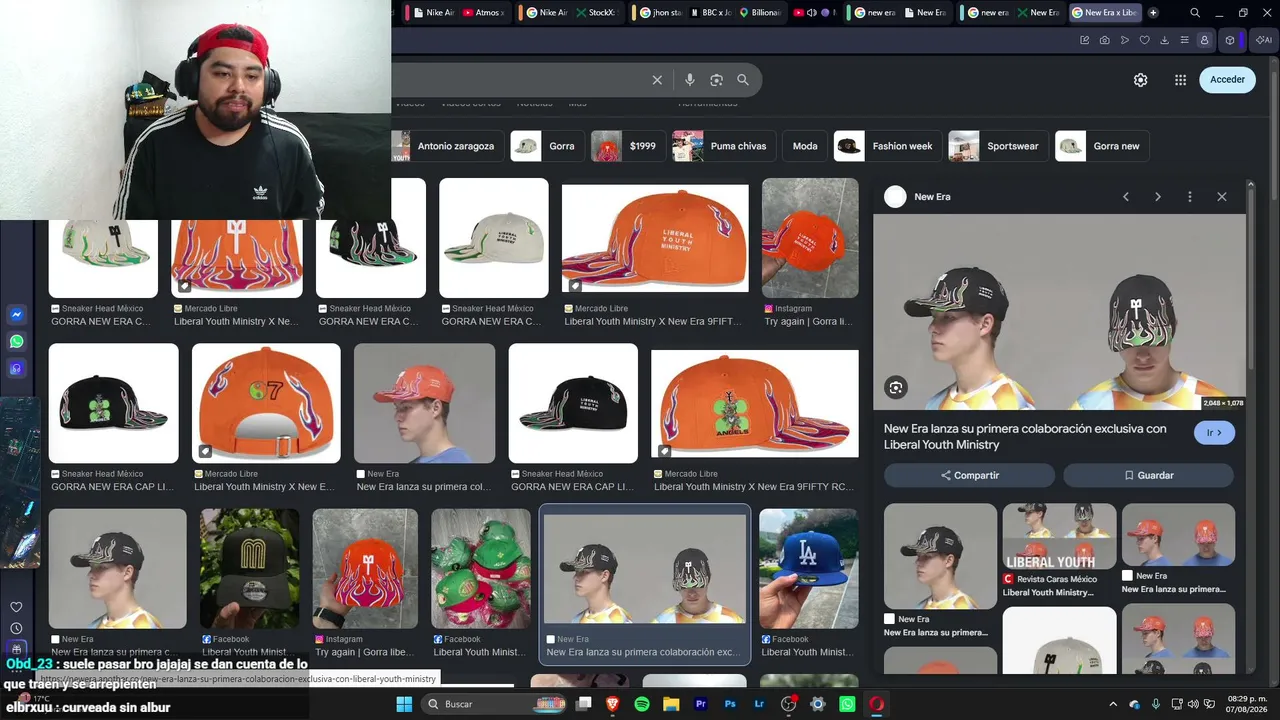Adjust volume from system tray speaker icon
This screenshot has height=720, width=1280.
click(1193, 704)
